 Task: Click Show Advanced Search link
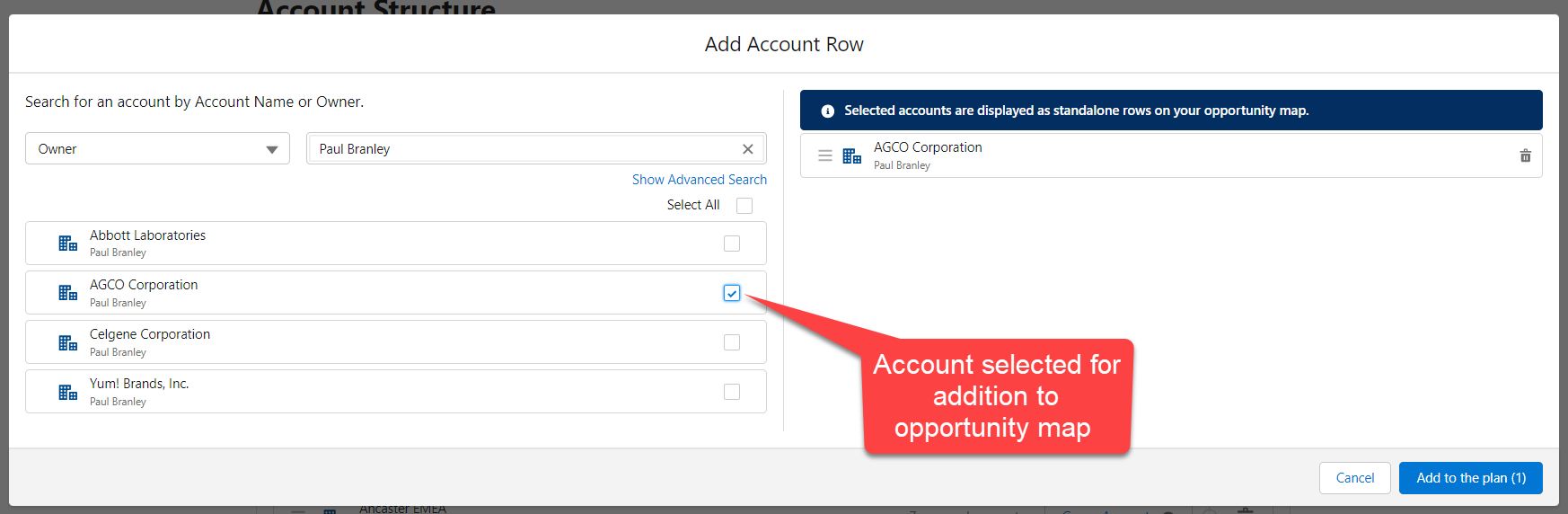(699, 180)
